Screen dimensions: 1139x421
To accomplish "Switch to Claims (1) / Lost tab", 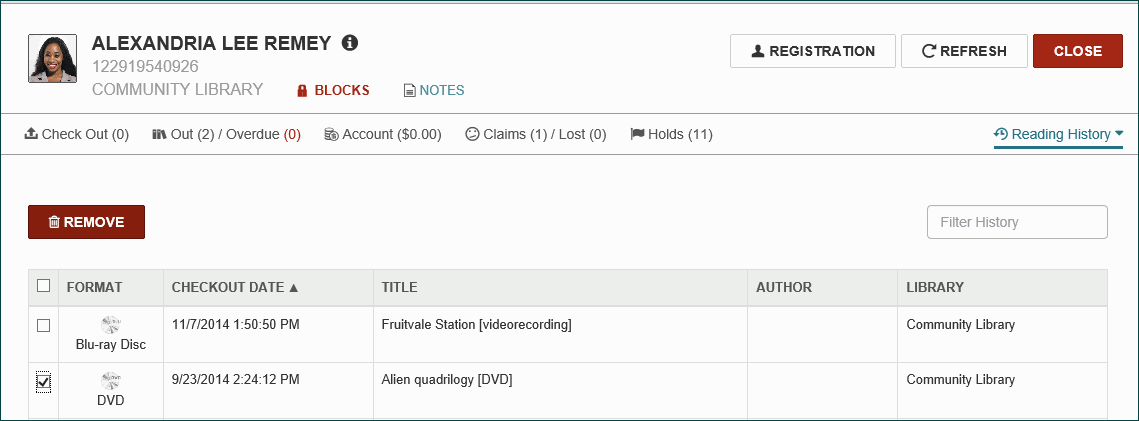I will click(536, 134).
